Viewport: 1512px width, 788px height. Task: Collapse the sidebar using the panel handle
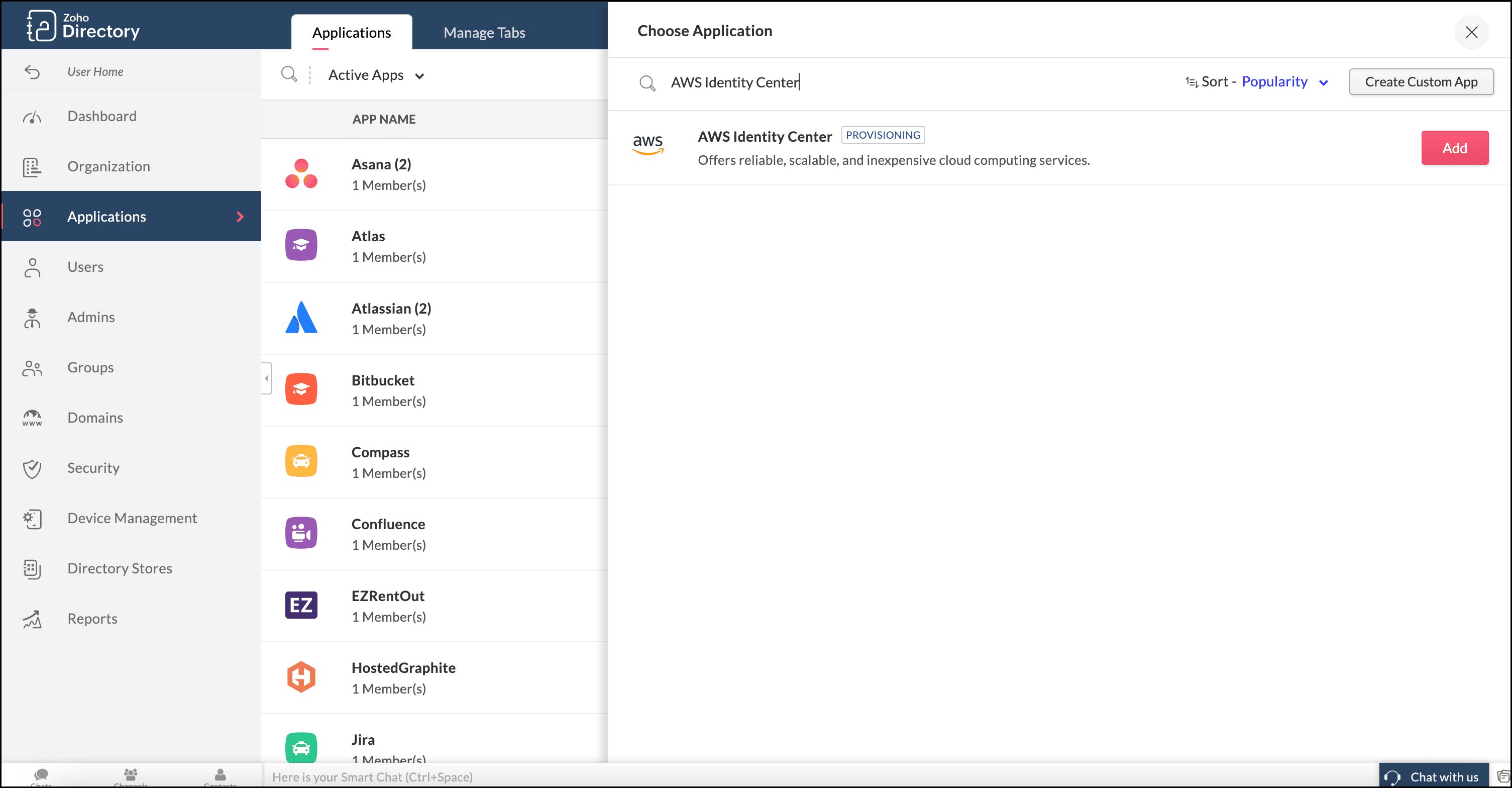coord(266,378)
